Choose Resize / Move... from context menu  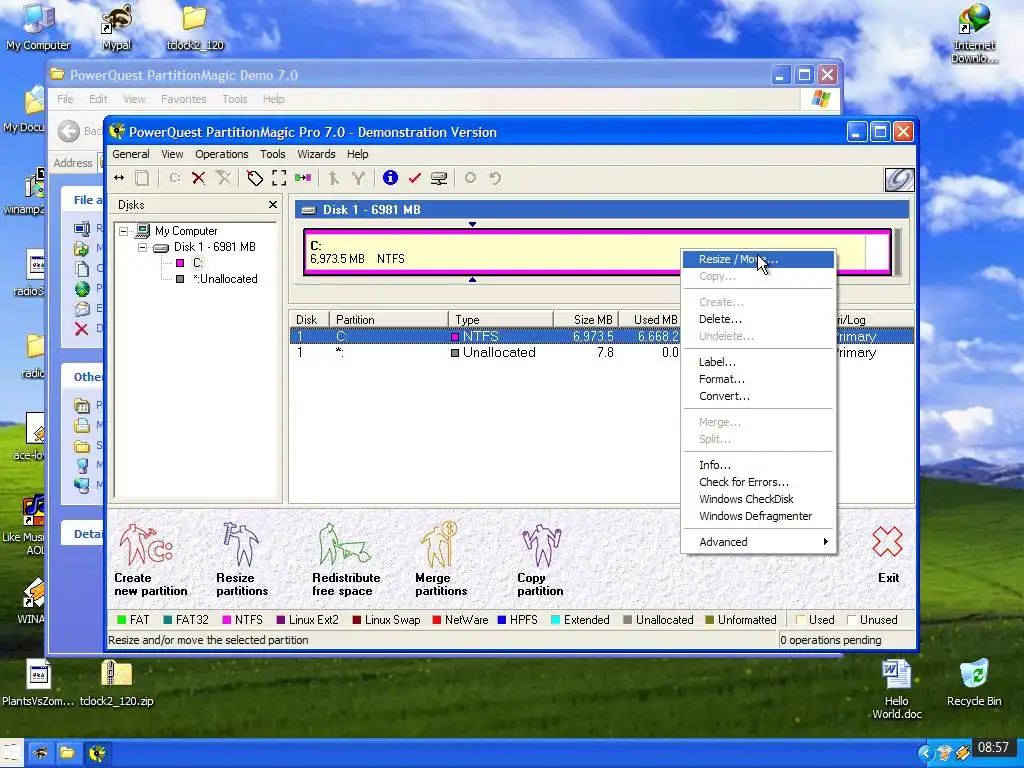(x=758, y=259)
